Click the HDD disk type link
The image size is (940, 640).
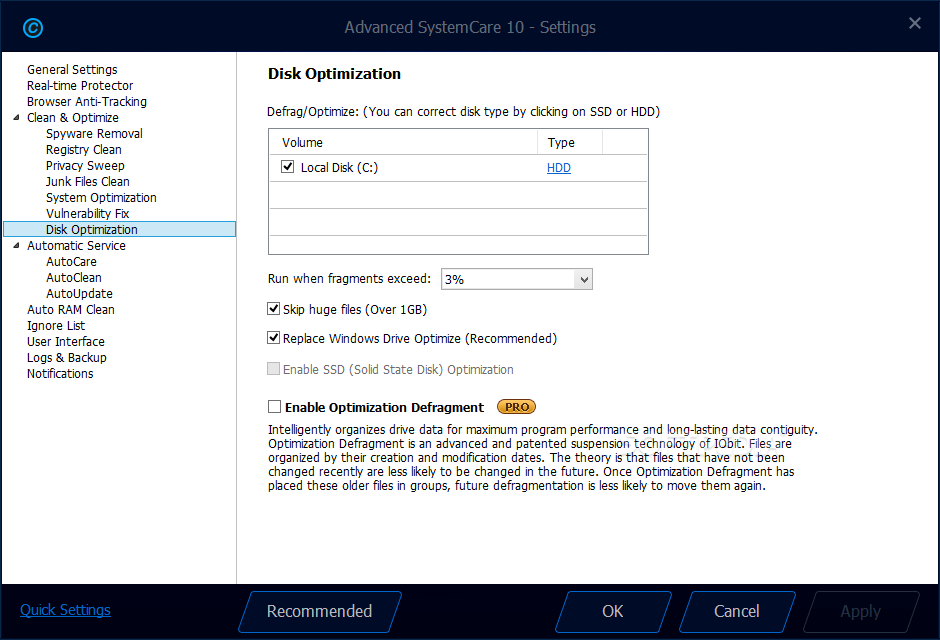click(559, 168)
